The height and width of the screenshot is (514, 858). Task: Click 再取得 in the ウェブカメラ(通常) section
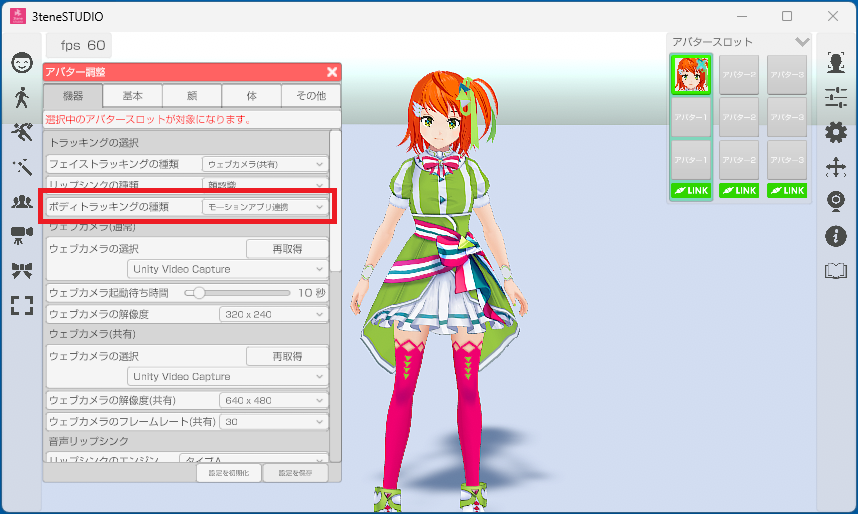tap(287, 249)
